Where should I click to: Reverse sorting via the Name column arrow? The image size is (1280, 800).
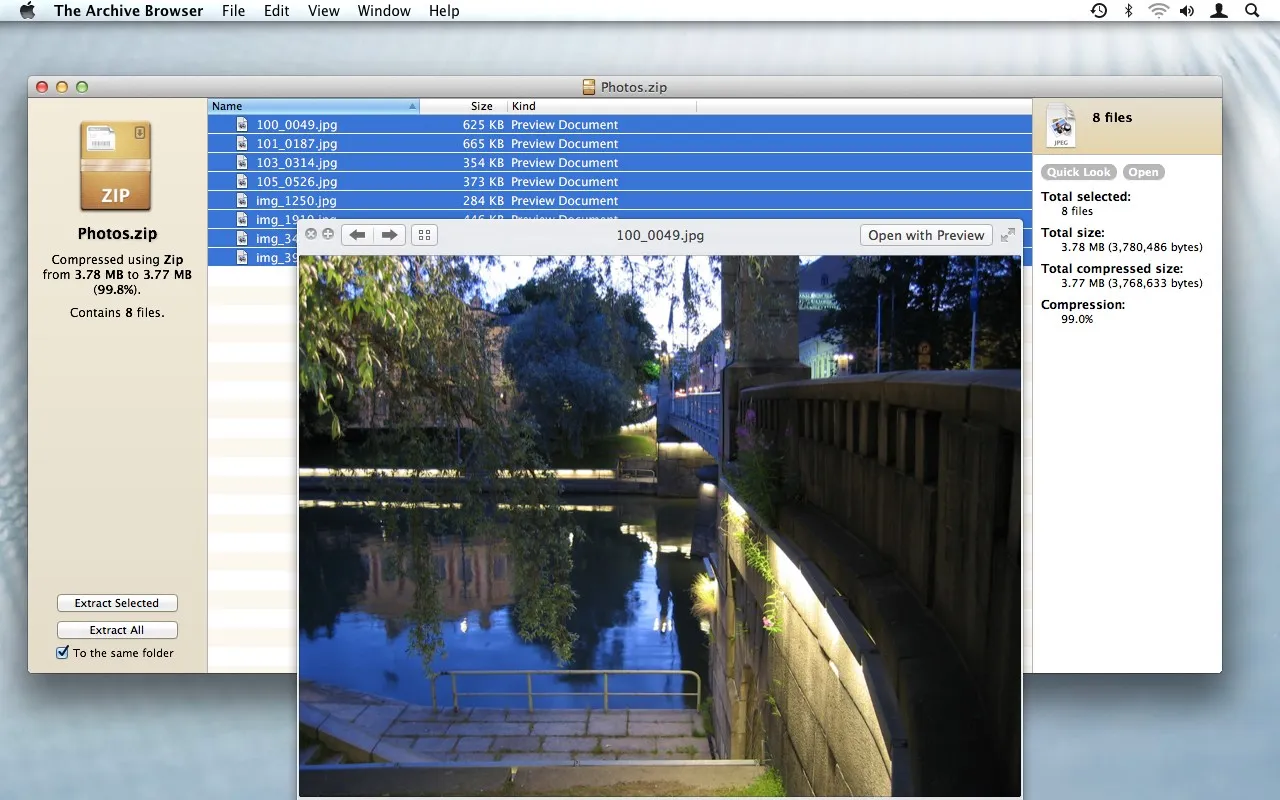[x=412, y=105]
